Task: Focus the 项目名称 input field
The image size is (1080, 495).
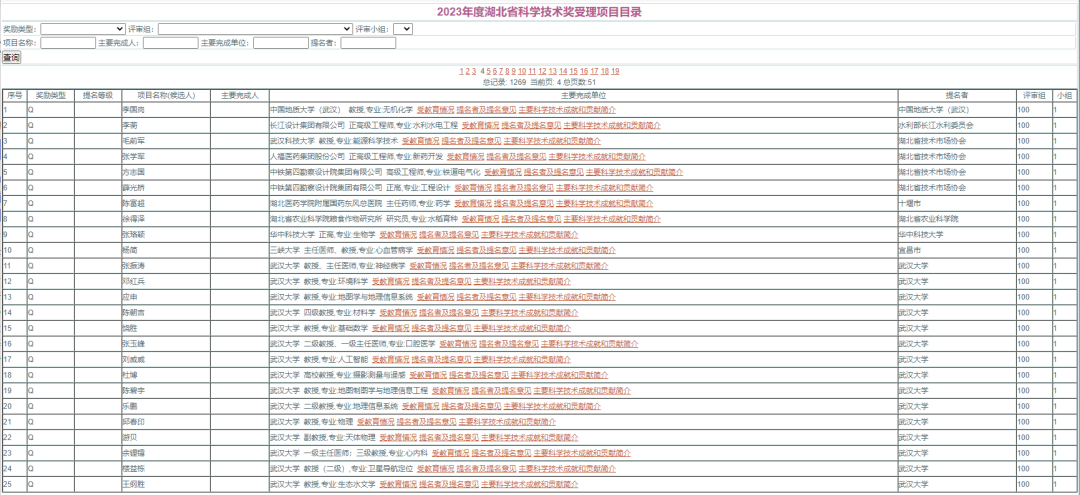Action: click(x=68, y=43)
